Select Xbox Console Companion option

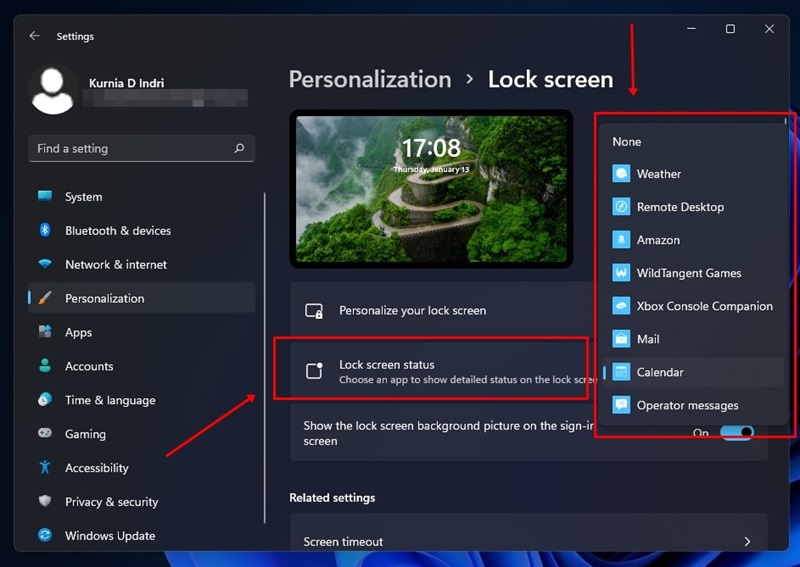(x=692, y=306)
